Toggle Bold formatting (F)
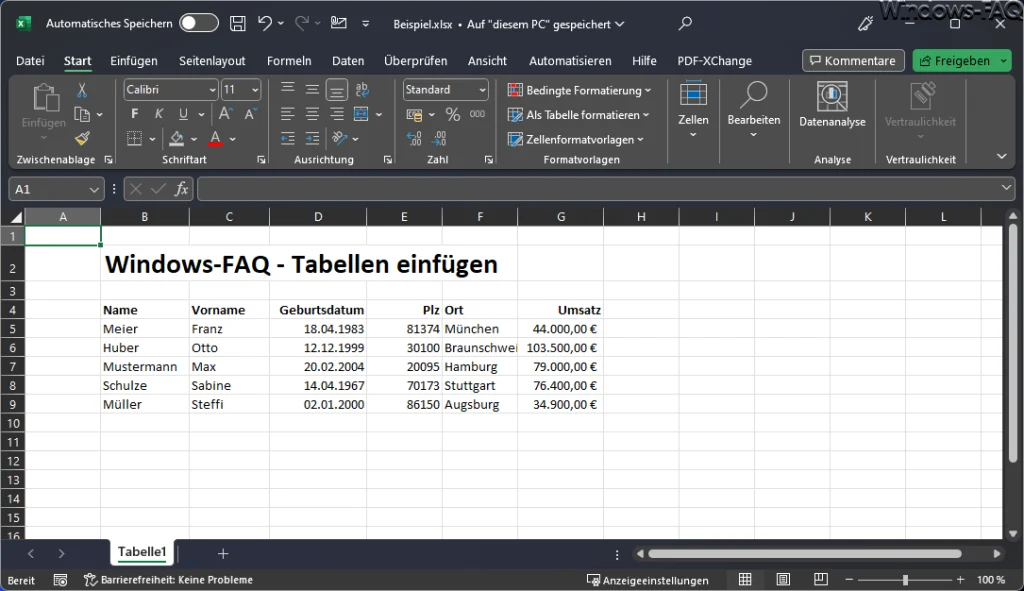The image size is (1024, 591). (x=135, y=114)
